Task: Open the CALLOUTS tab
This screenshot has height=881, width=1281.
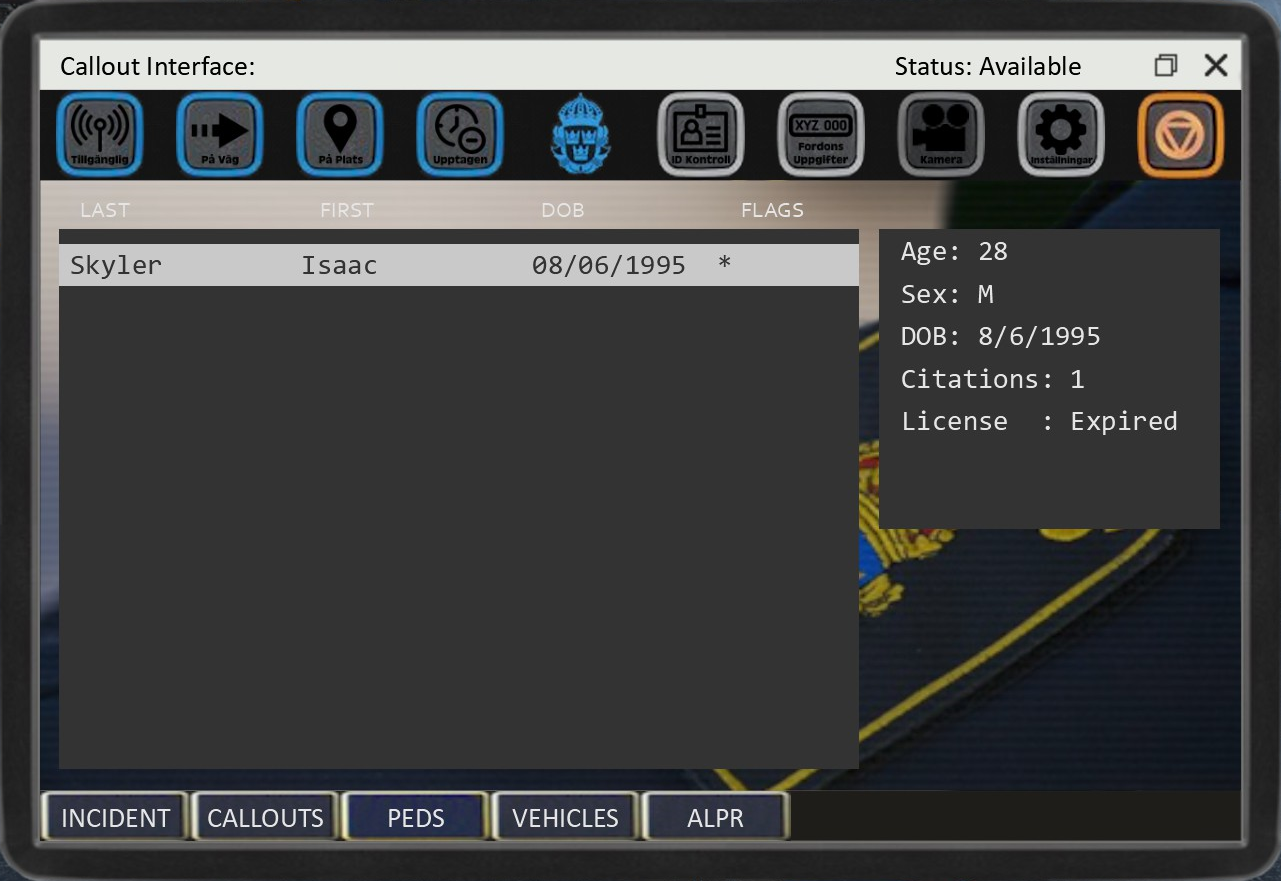Action: [265, 818]
